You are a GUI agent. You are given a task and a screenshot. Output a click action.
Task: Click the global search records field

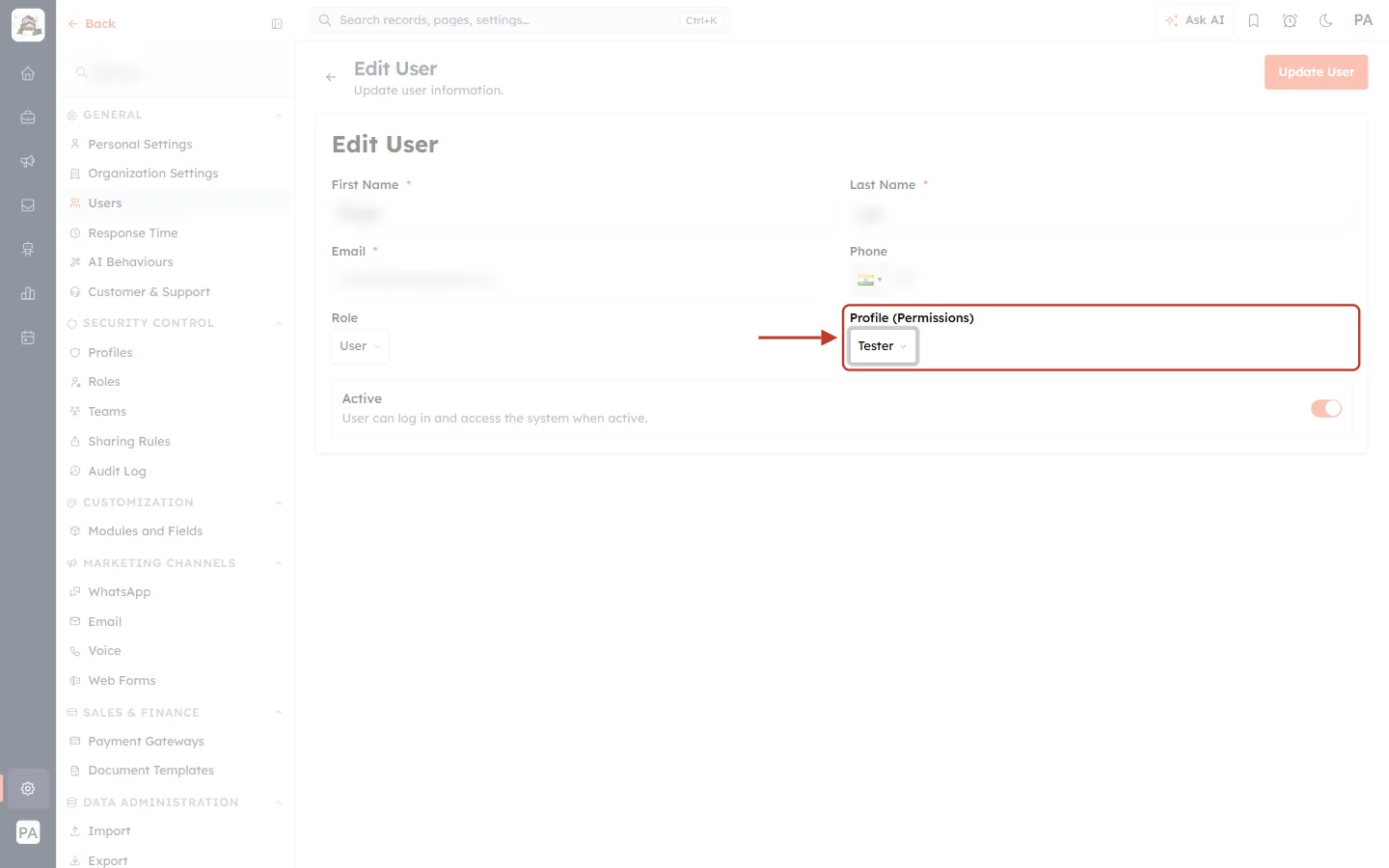[520, 20]
